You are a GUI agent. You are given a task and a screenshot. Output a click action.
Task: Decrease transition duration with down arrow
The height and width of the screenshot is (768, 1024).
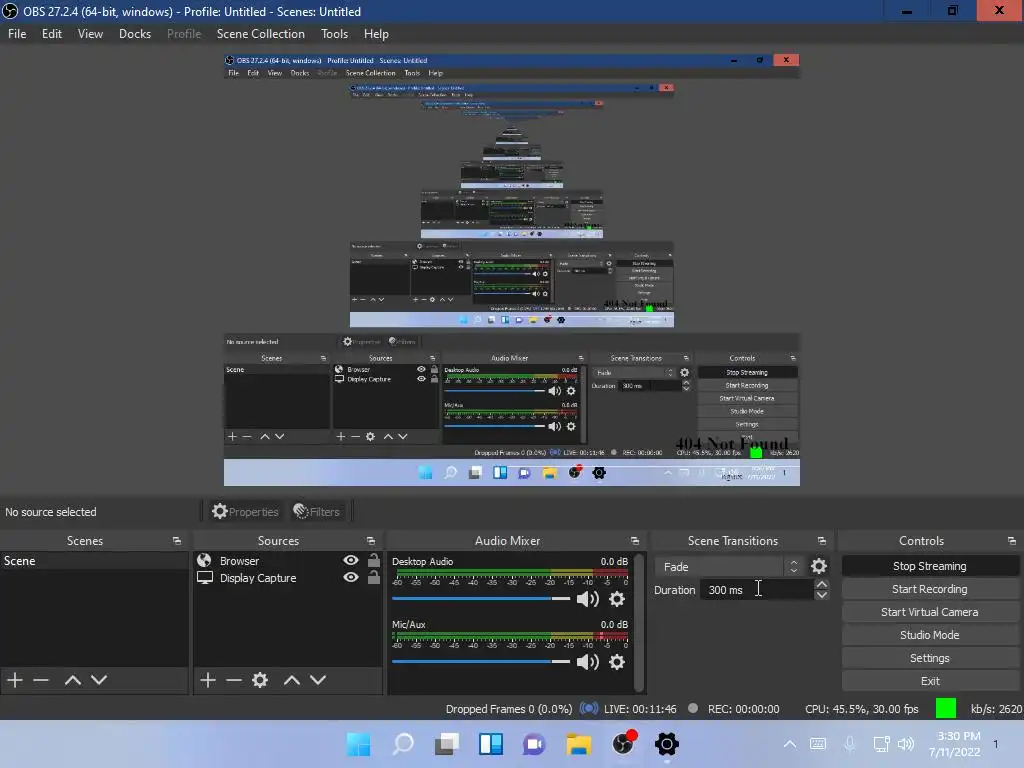(x=822, y=595)
